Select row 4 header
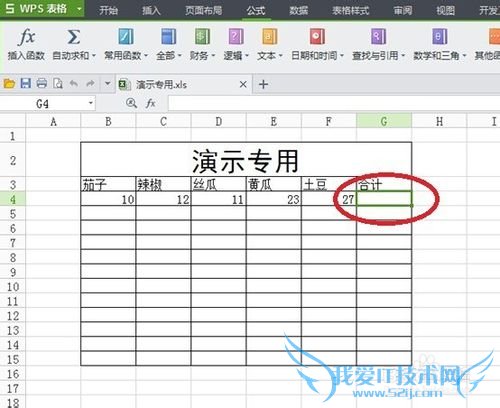The height and width of the screenshot is (408, 500). pos(13,199)
